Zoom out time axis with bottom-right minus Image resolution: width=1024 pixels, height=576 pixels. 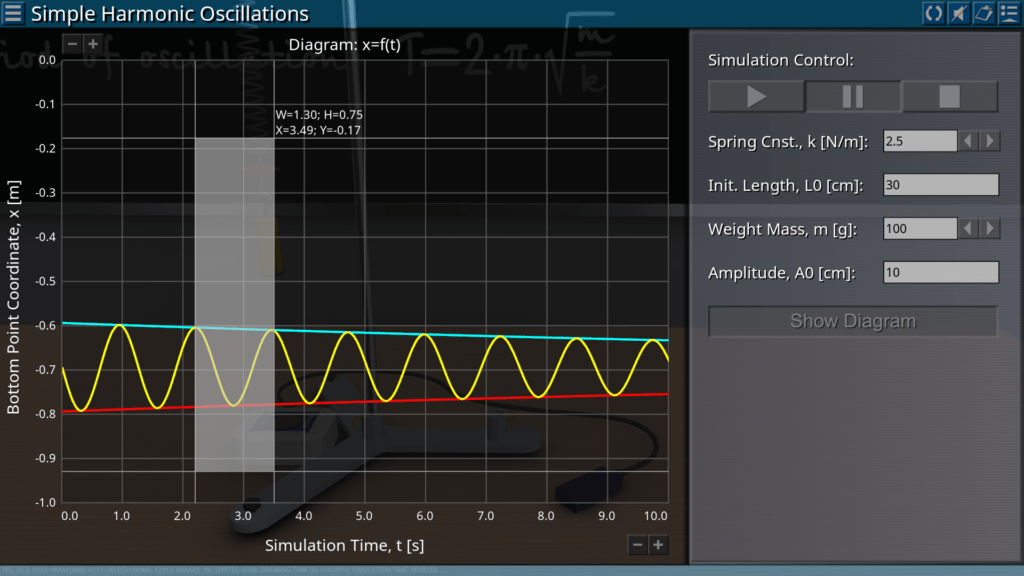638,544
